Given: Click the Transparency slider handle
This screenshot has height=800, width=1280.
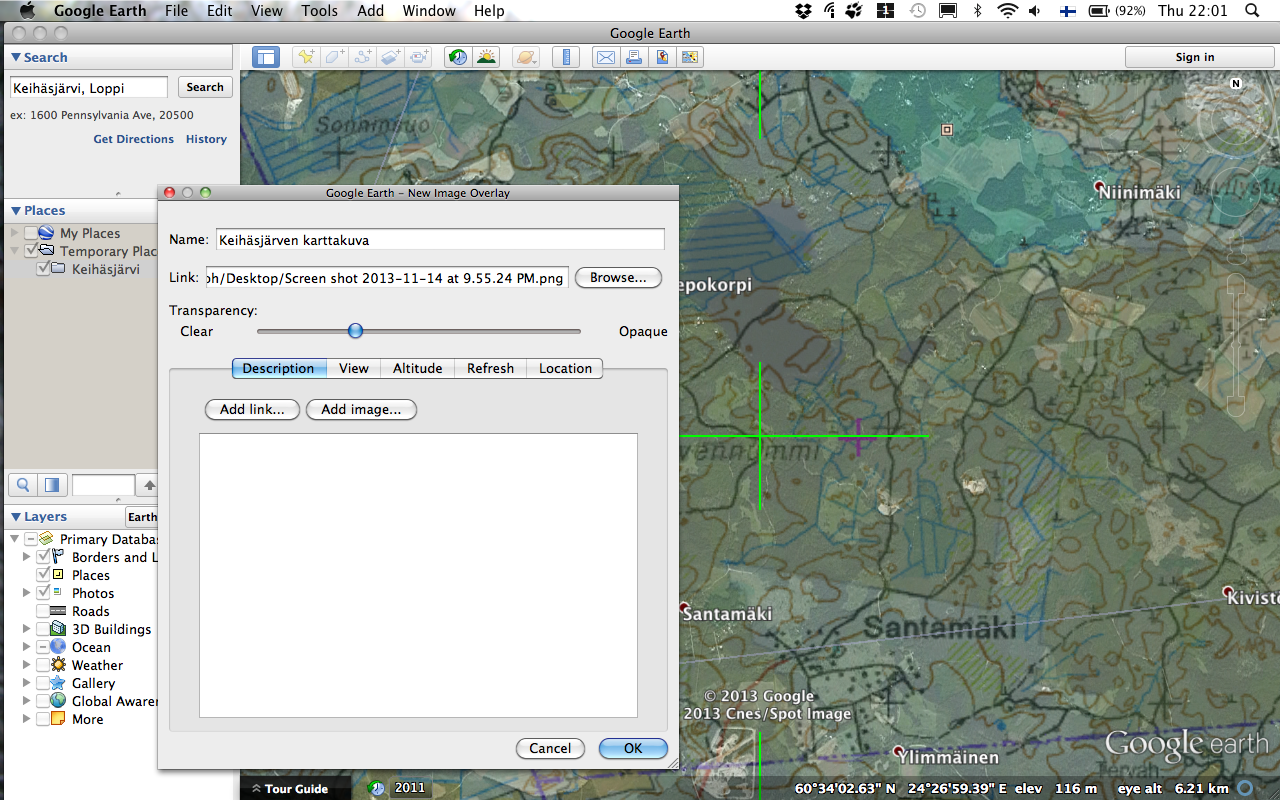Looking at the screenshot, I should (355, 331).
